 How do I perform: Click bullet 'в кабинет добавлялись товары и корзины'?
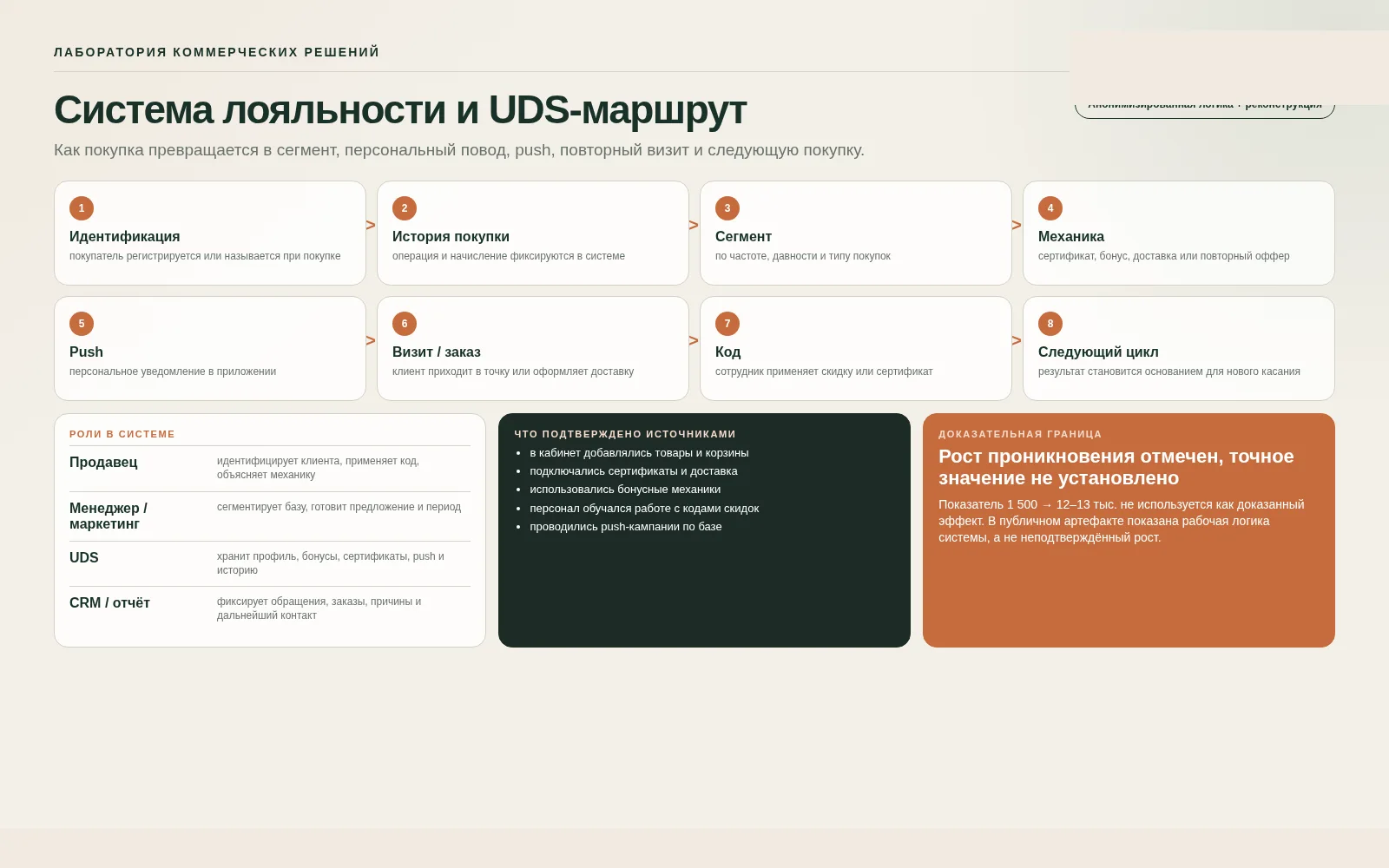(x=639, y=453)
